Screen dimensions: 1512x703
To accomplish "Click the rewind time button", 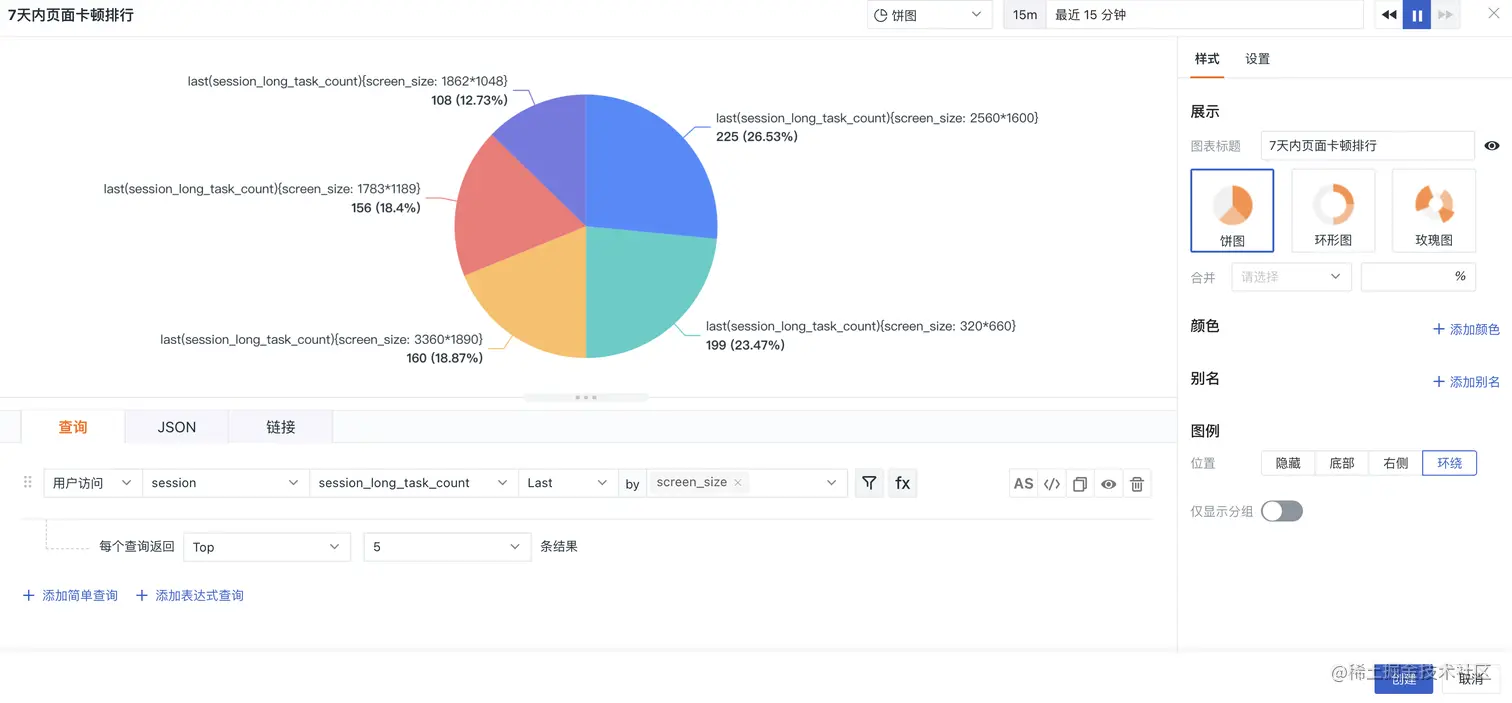I will coord(1389,15).
